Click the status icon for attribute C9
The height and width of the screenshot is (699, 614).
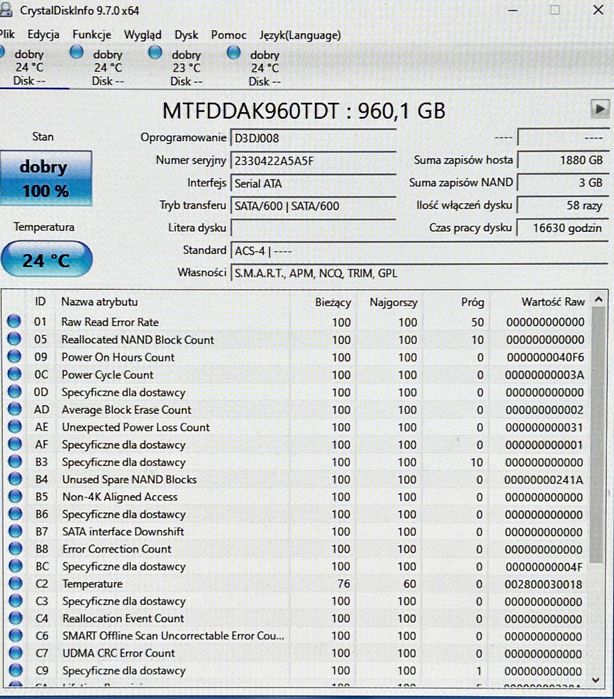pyautogui.click(x=16, y=670)
